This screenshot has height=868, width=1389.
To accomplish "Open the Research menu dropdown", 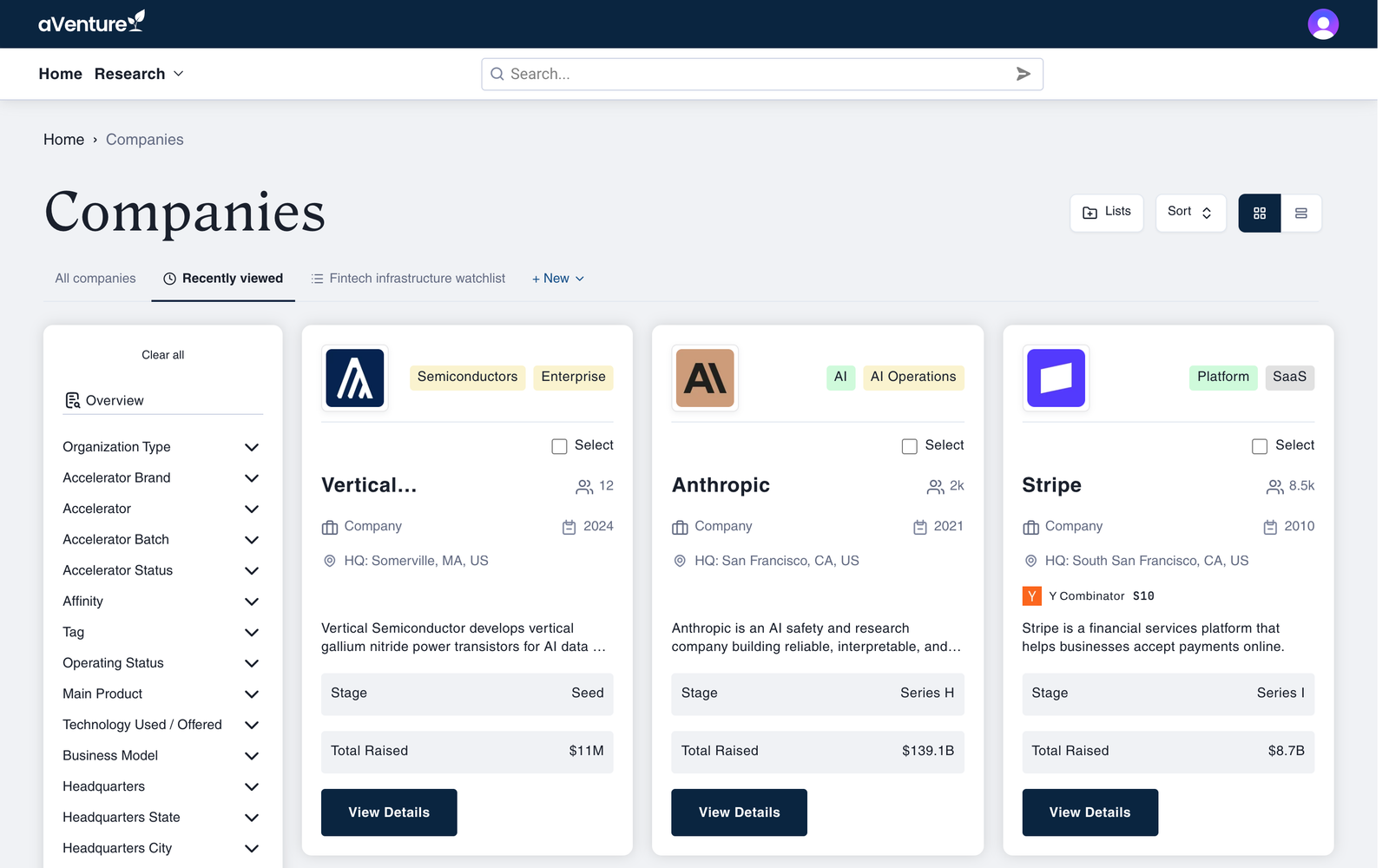I will (139, 74).
